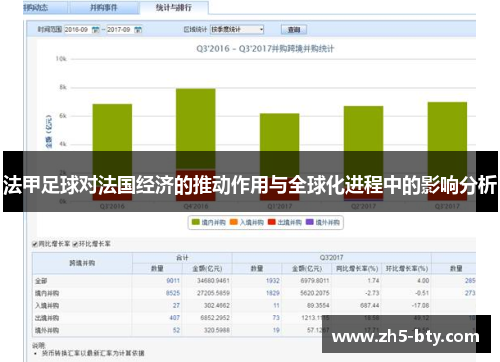500x362 pixels.
Task: Click the 环比增长率(%) column header
Action: (407, 268)
